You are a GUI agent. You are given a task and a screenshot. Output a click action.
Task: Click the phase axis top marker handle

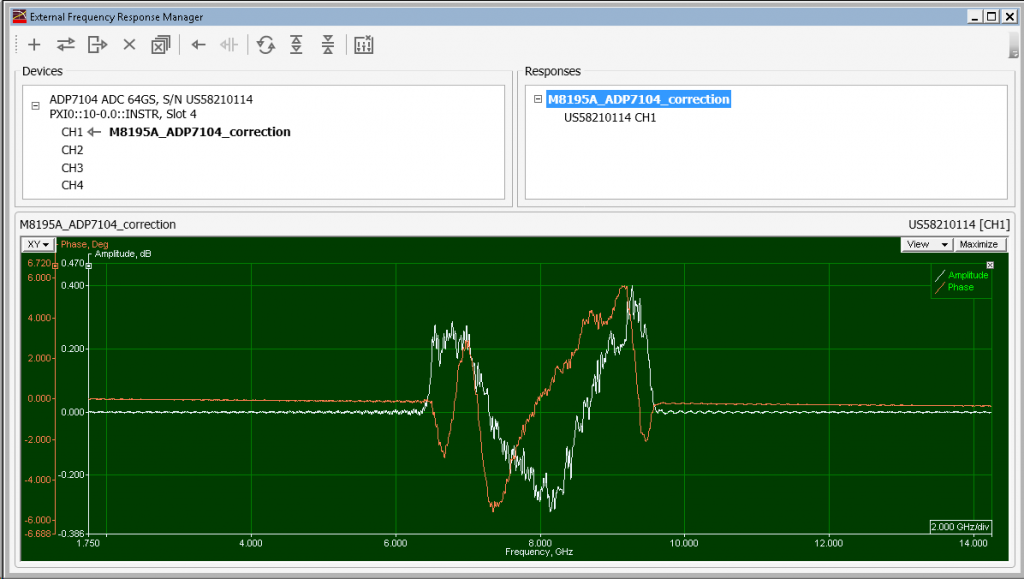point(55,266)
